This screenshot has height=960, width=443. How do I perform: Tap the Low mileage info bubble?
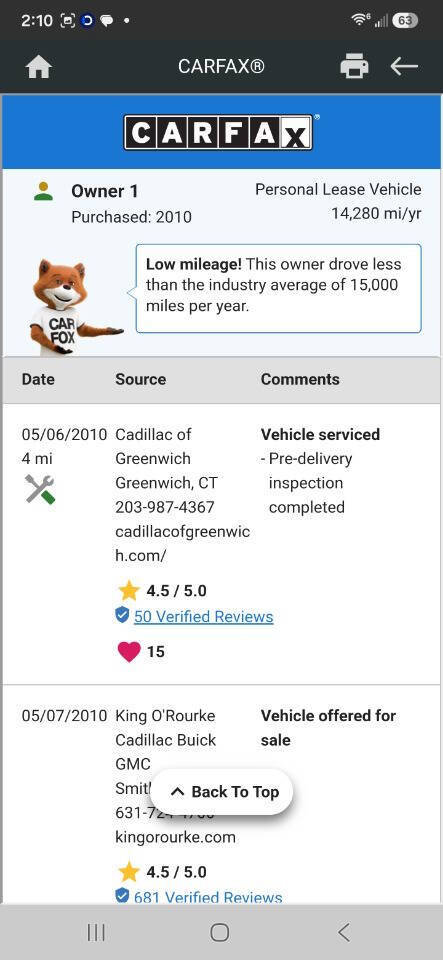[x=278, y=288]
